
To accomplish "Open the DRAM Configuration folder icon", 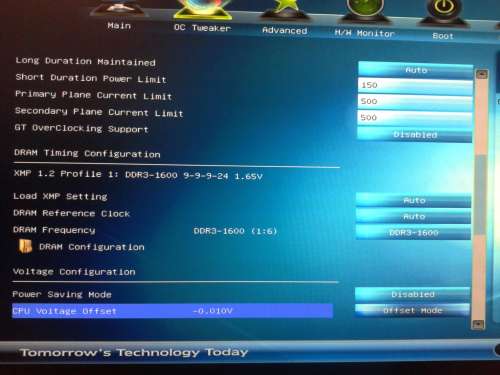I will tap(25, 246).
